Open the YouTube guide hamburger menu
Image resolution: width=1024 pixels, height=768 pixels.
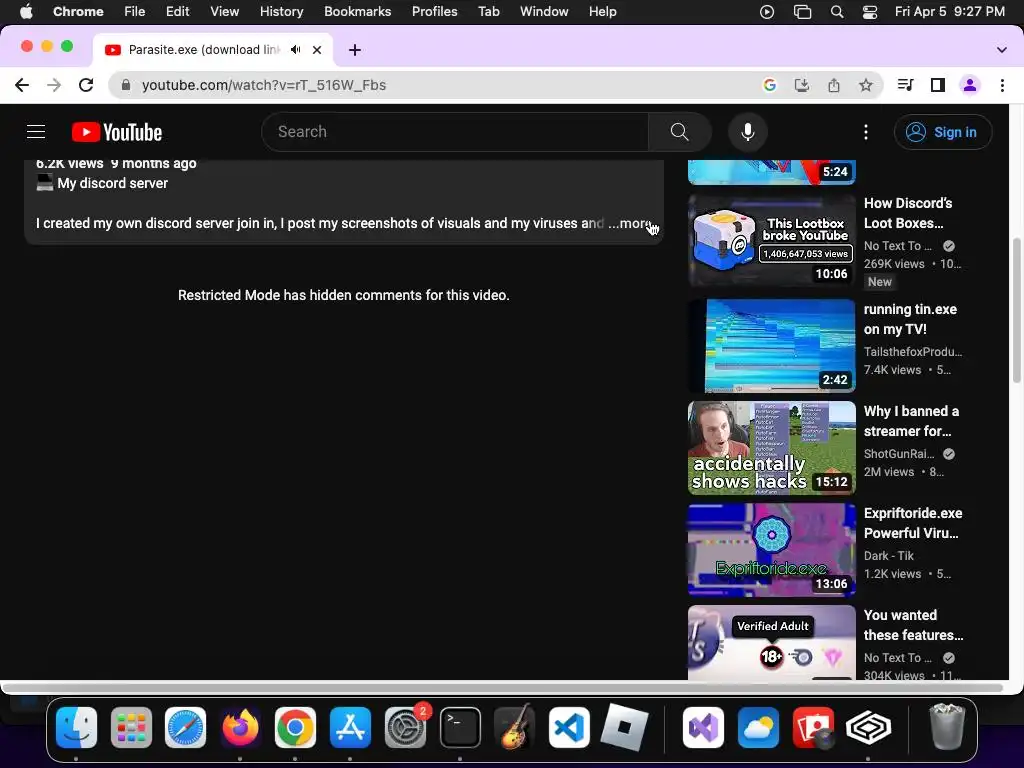(36, 132)
